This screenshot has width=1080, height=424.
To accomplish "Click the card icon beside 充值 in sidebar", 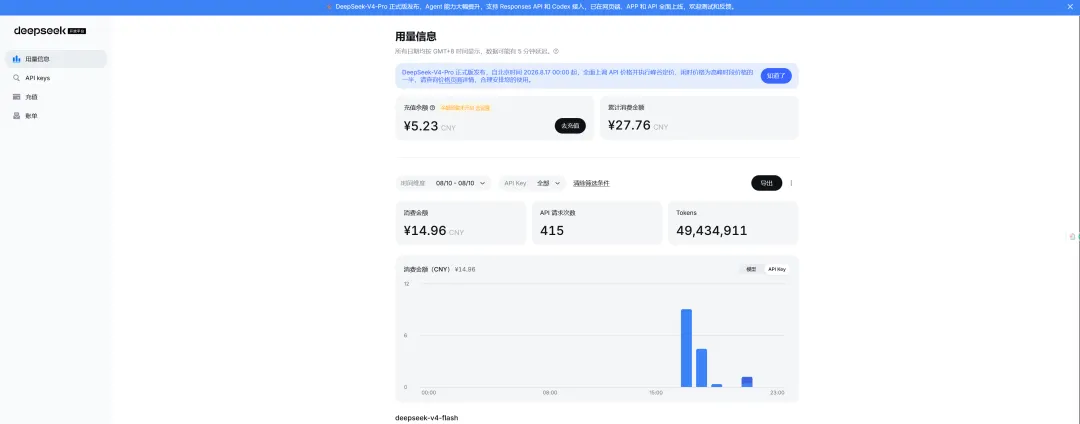I will click(16, 97).
